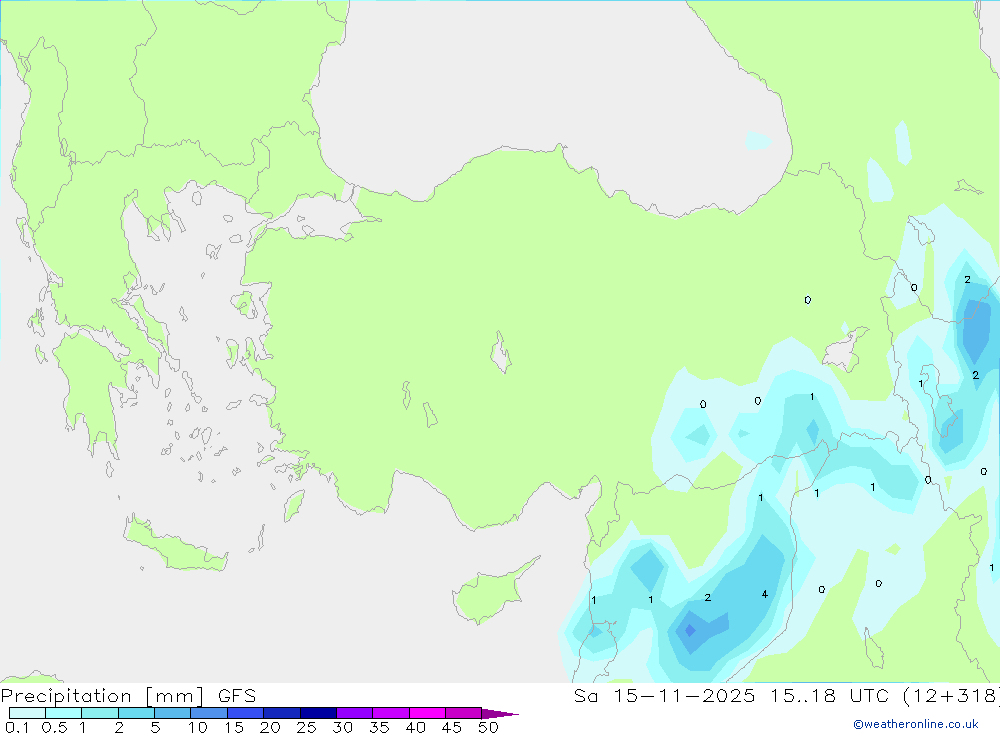Pick the 15–20 mm royal blue legend box
The width and height of the screenshot is (1000, 733).
pos(245,713)
